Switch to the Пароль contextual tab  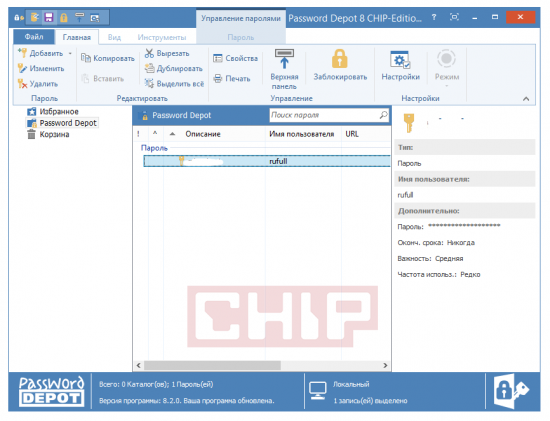tap(241, 37)
